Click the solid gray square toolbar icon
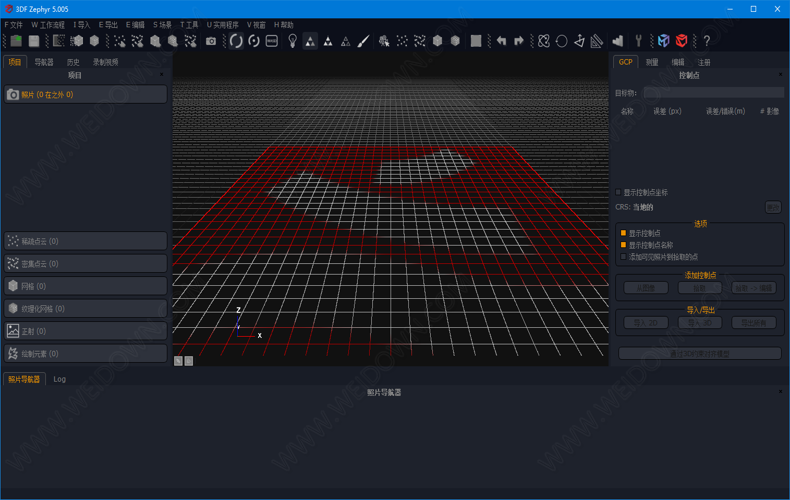The image size is (790, 500). click(476, 41)
